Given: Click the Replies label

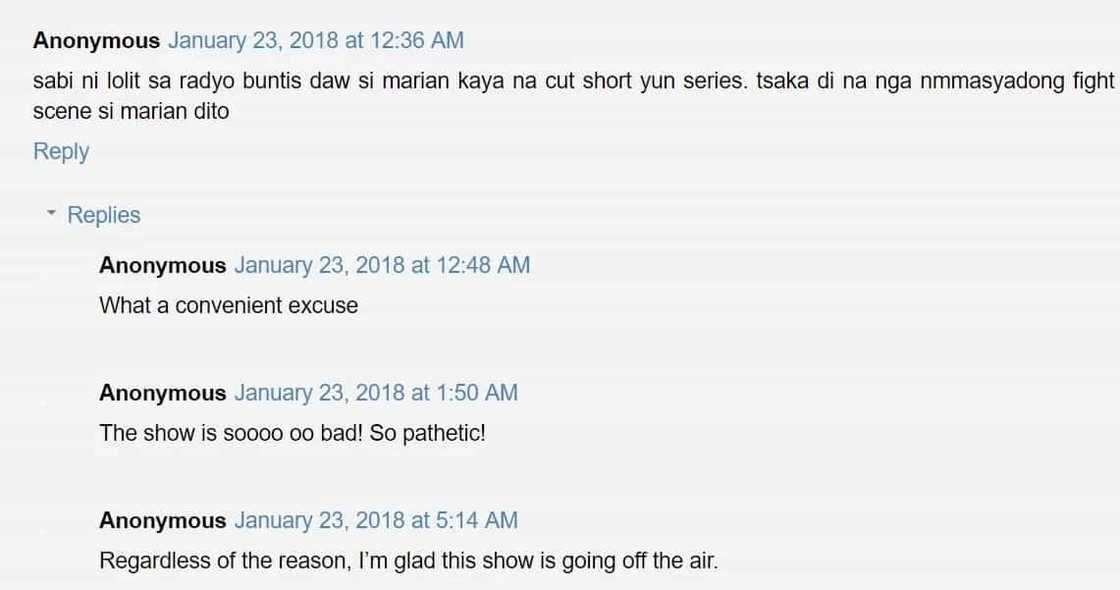Looking at the screenshot, I should 103,215.
